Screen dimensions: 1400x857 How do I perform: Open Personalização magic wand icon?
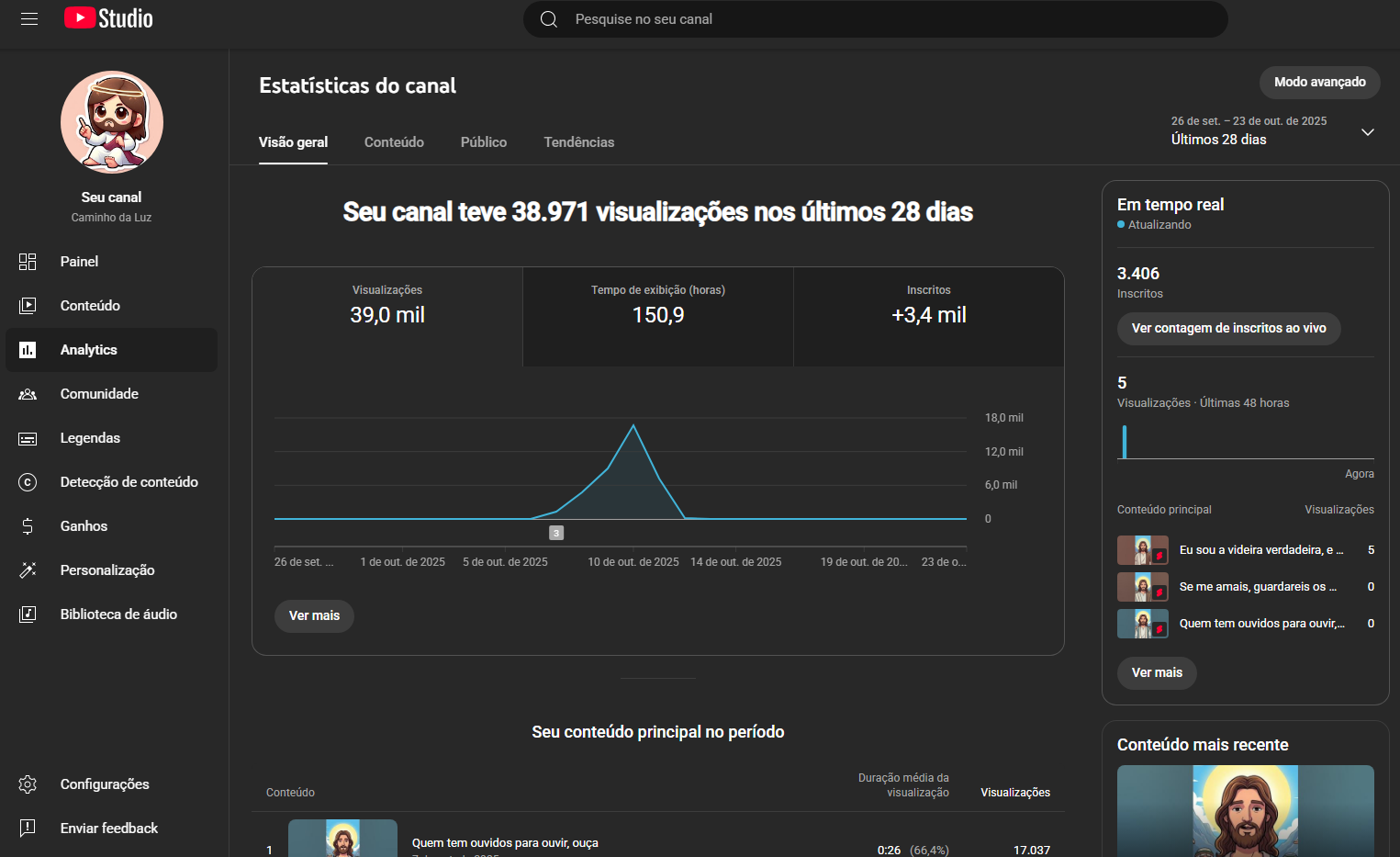[x=28, y=570]
